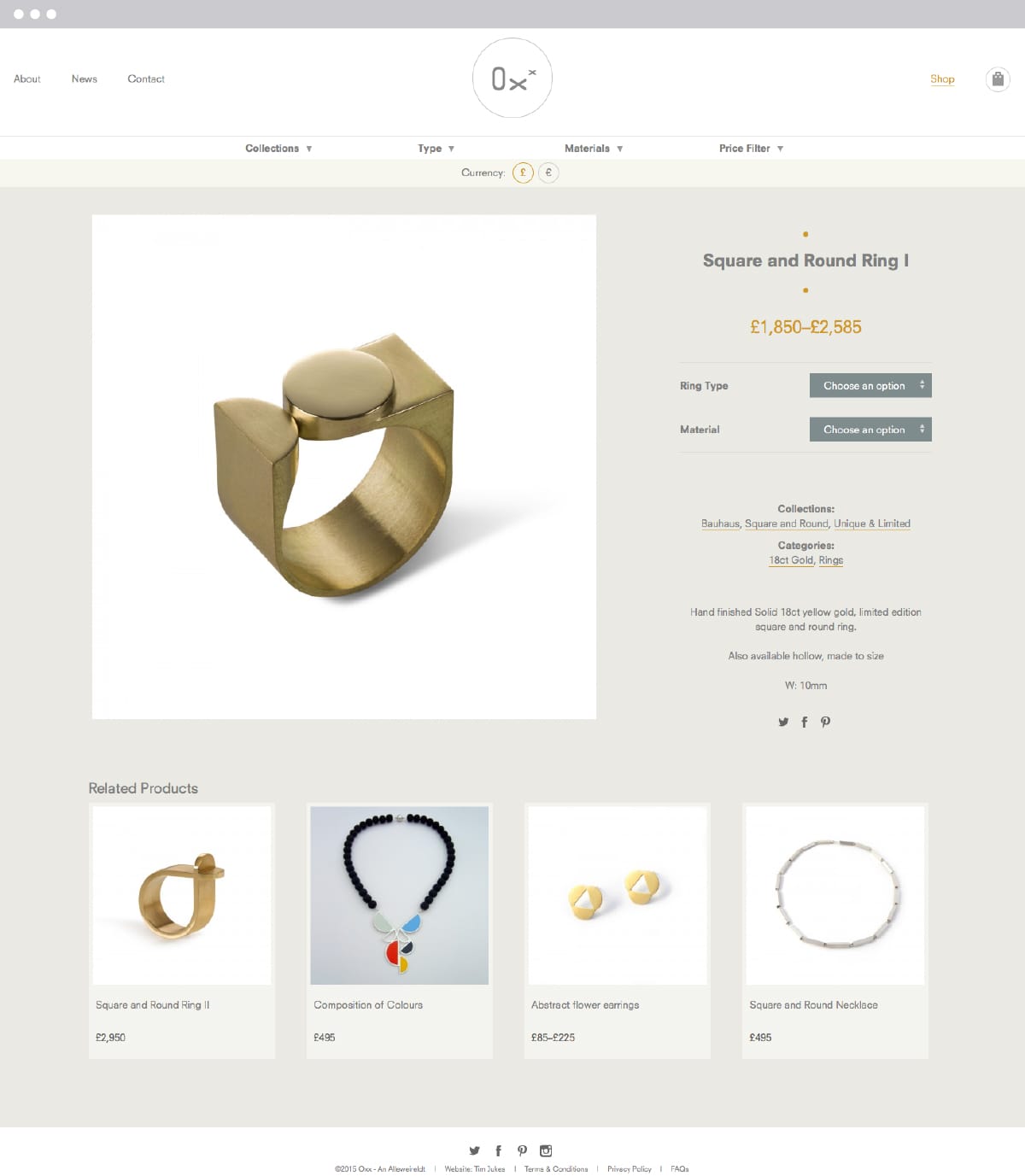
Task: Switch currency to pounds
Action: click(523, 173)
